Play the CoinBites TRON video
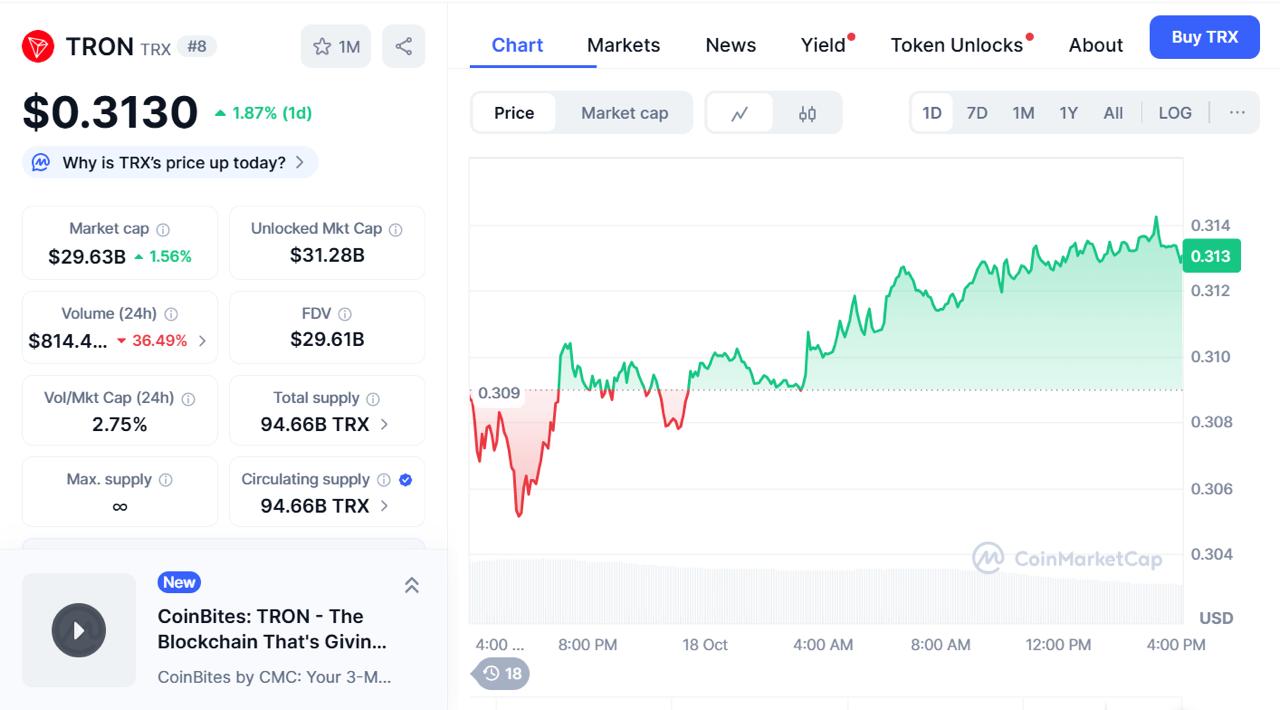The width and height of the screenshot is (1280, 710). tap(79, 630)
